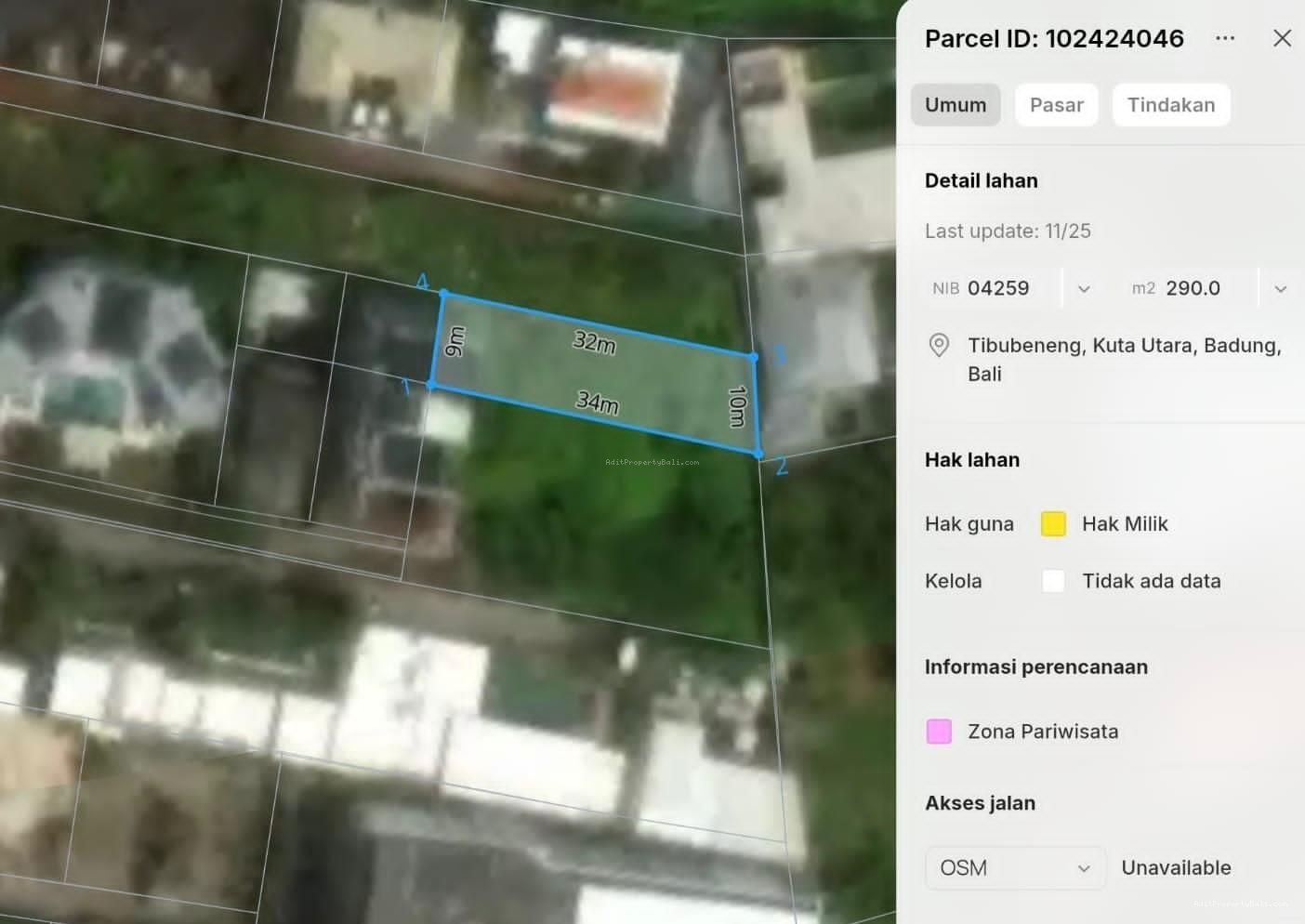The width and height of the screenshot is (1305, 924).
Task: Switch to the Pasar tab
Action: [x=1056, y=105]
